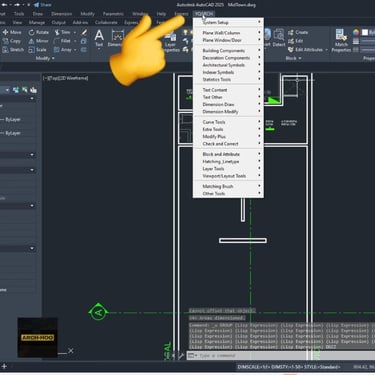Open the Dimension menu

tap(61, 14)
